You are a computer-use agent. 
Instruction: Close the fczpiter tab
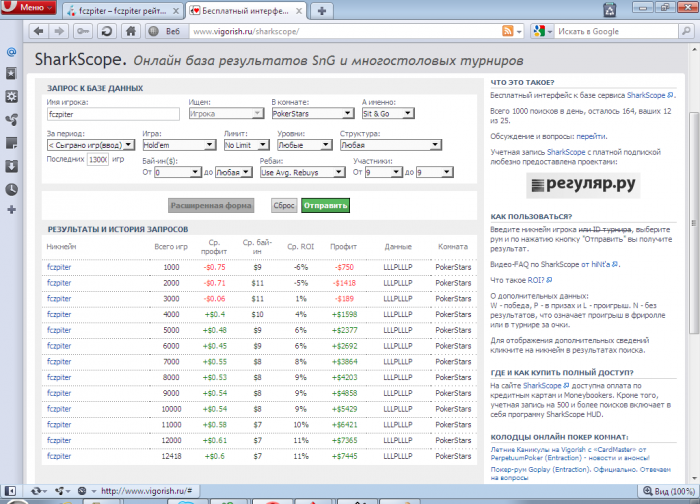pos(176,11)
